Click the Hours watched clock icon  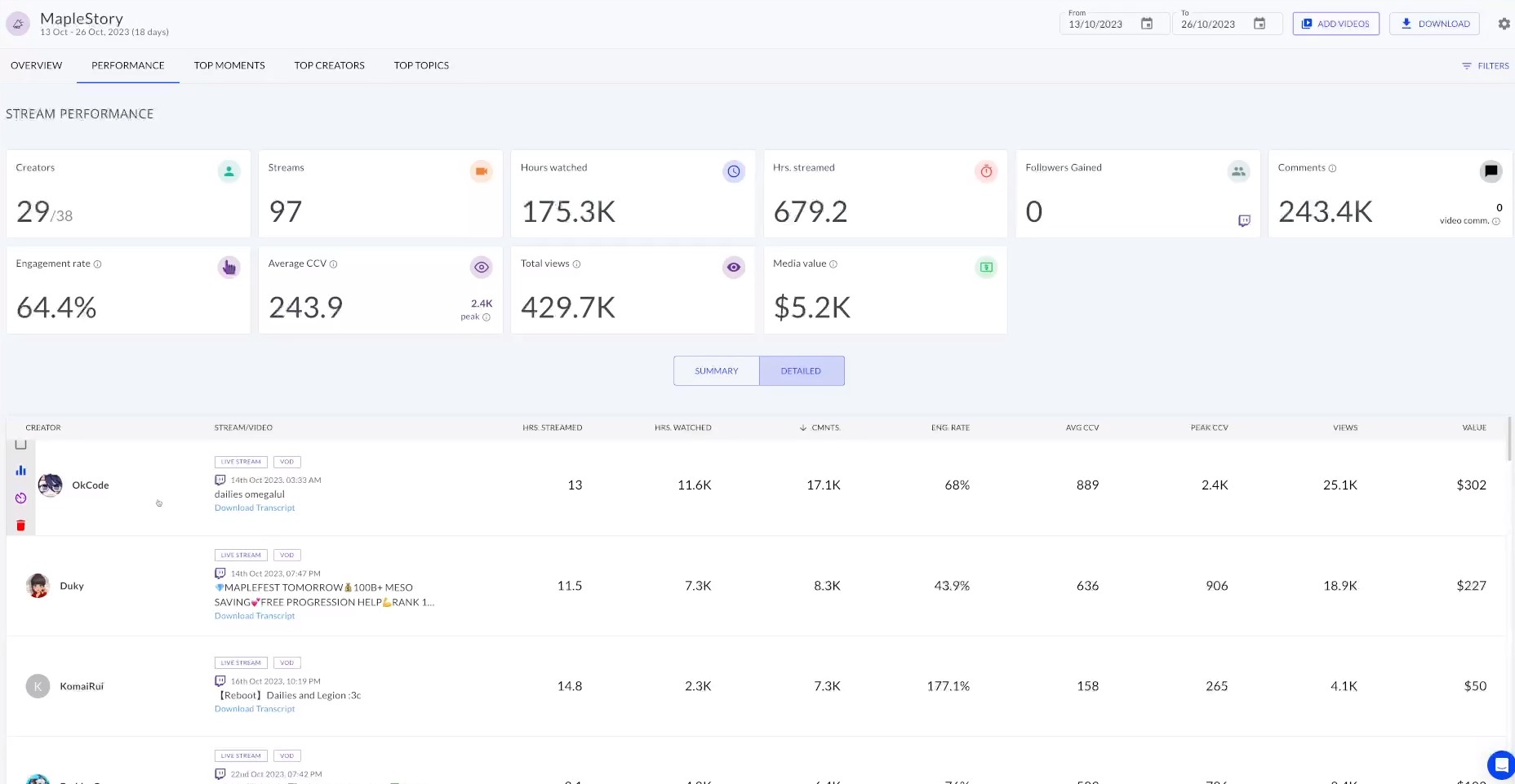(x=734, y=171)
